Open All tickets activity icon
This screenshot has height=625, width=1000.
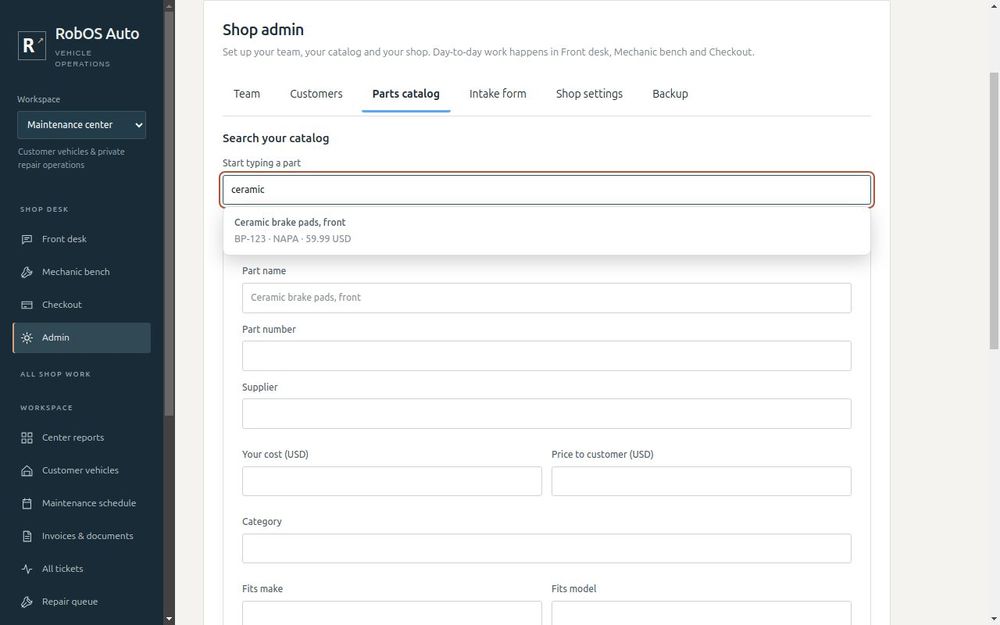click(x=27, y=569)
